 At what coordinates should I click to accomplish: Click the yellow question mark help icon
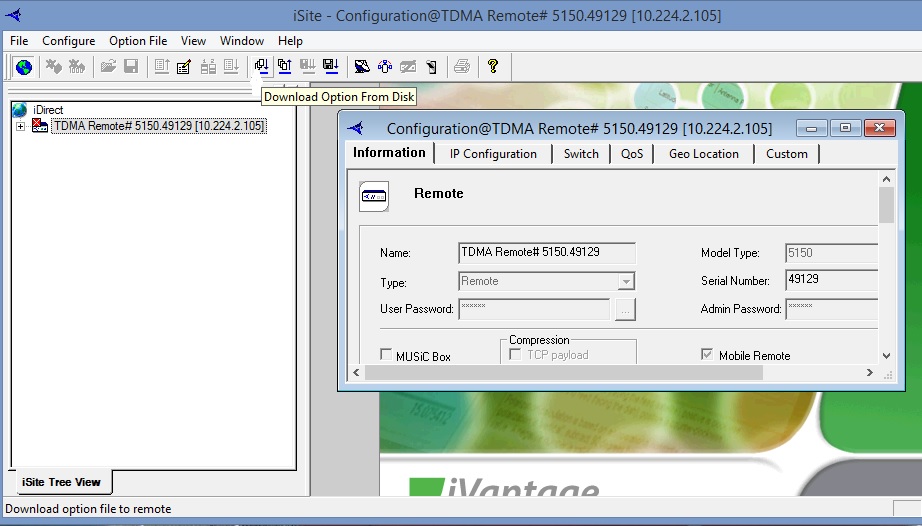click(x=493, y=66)
